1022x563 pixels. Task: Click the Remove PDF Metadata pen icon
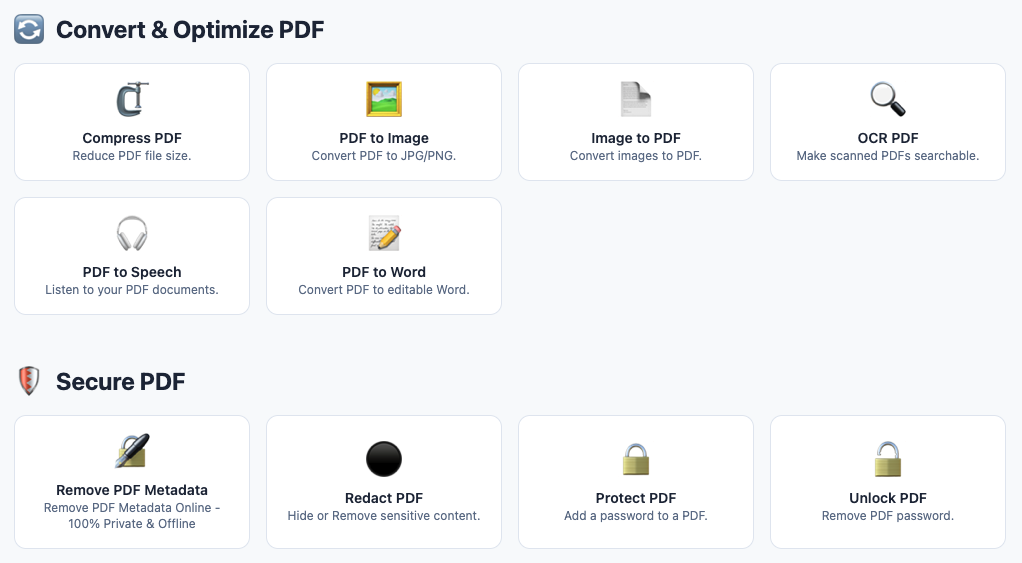(132, 451)
